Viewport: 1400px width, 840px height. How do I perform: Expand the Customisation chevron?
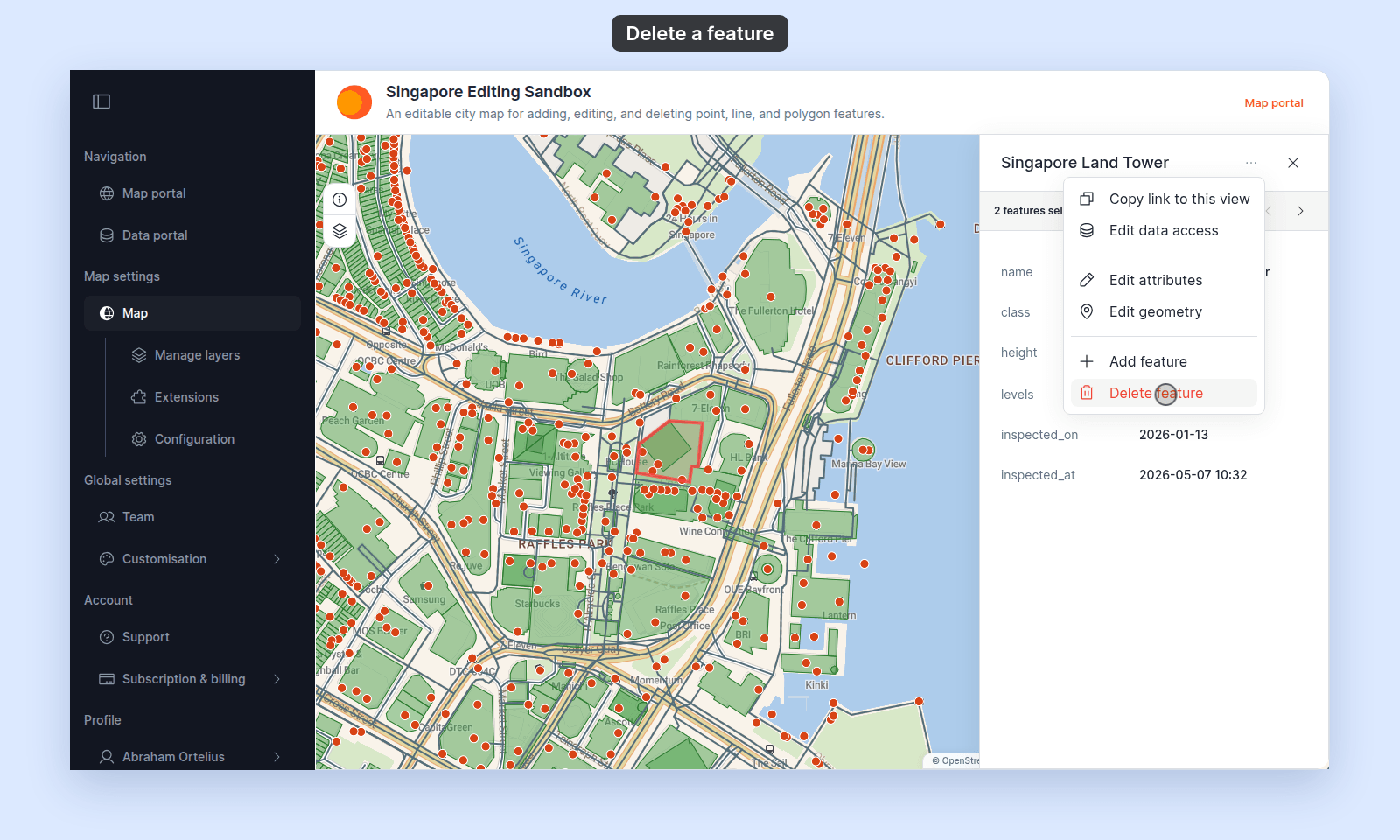click(x=277, y=559)
